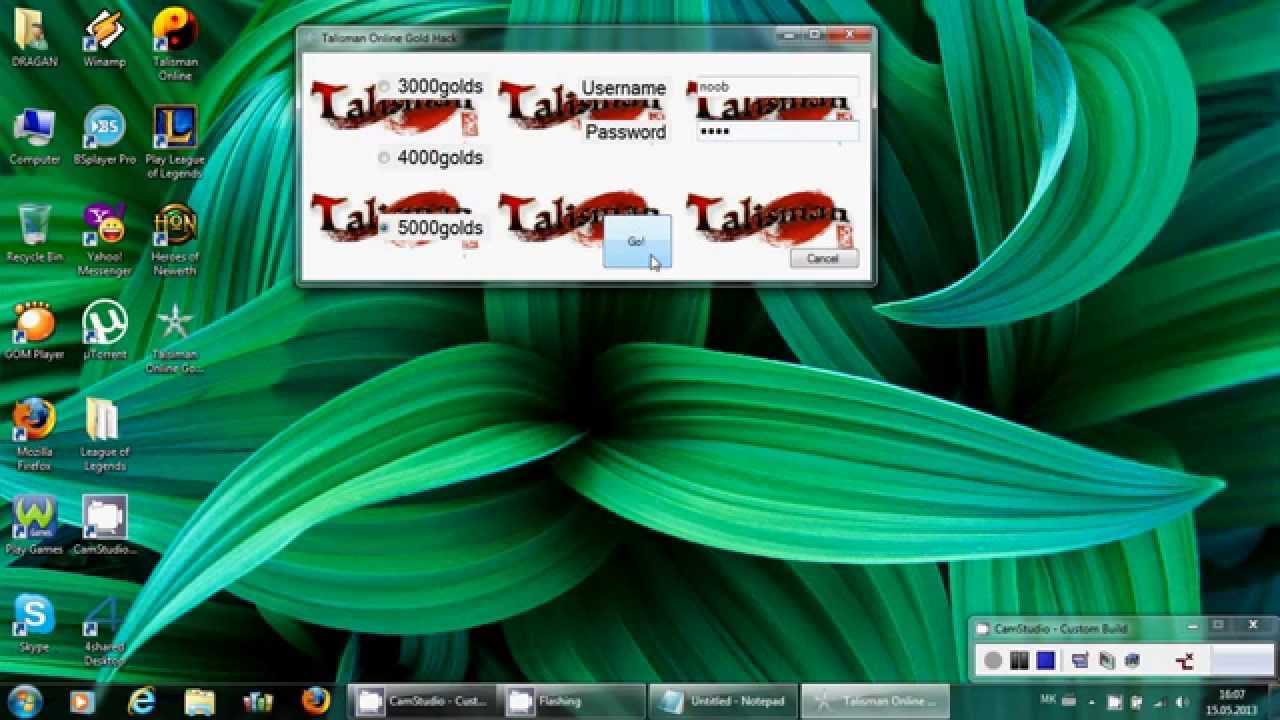Open the Computer desktop icon

pos(35,136)
